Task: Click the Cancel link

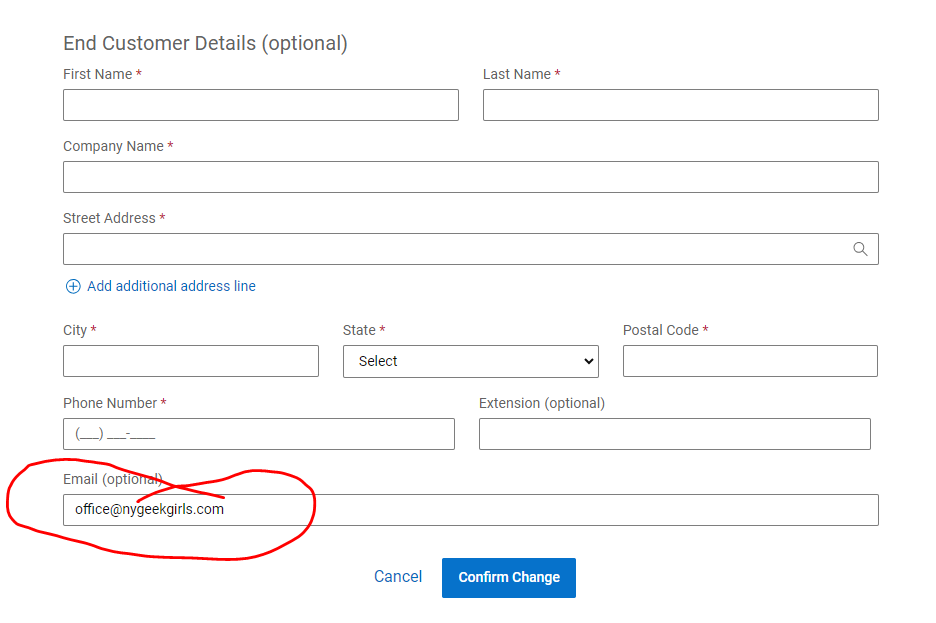Action: point(398,577)
